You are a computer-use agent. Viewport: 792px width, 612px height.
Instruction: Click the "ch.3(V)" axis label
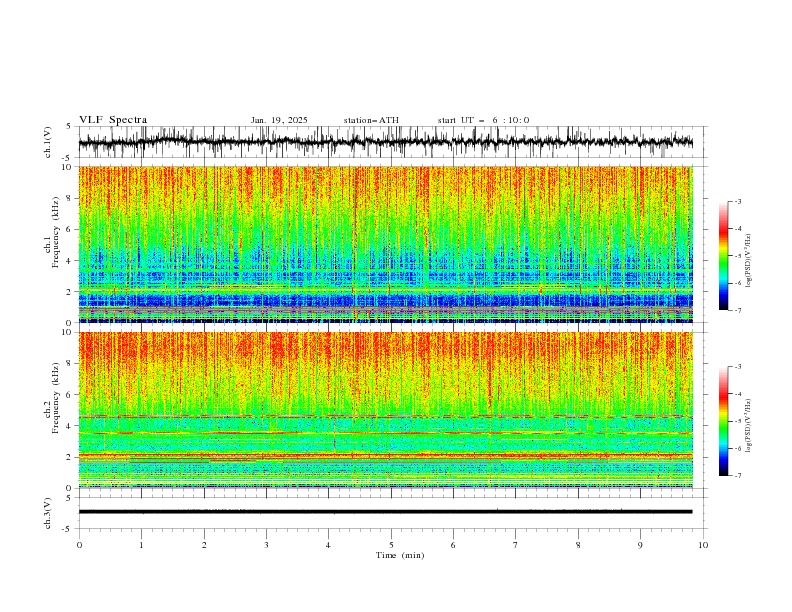[x=48, y=513]
